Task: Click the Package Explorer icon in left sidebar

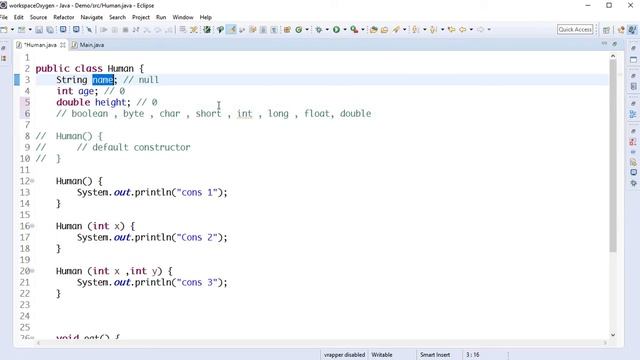Action: 4,58
